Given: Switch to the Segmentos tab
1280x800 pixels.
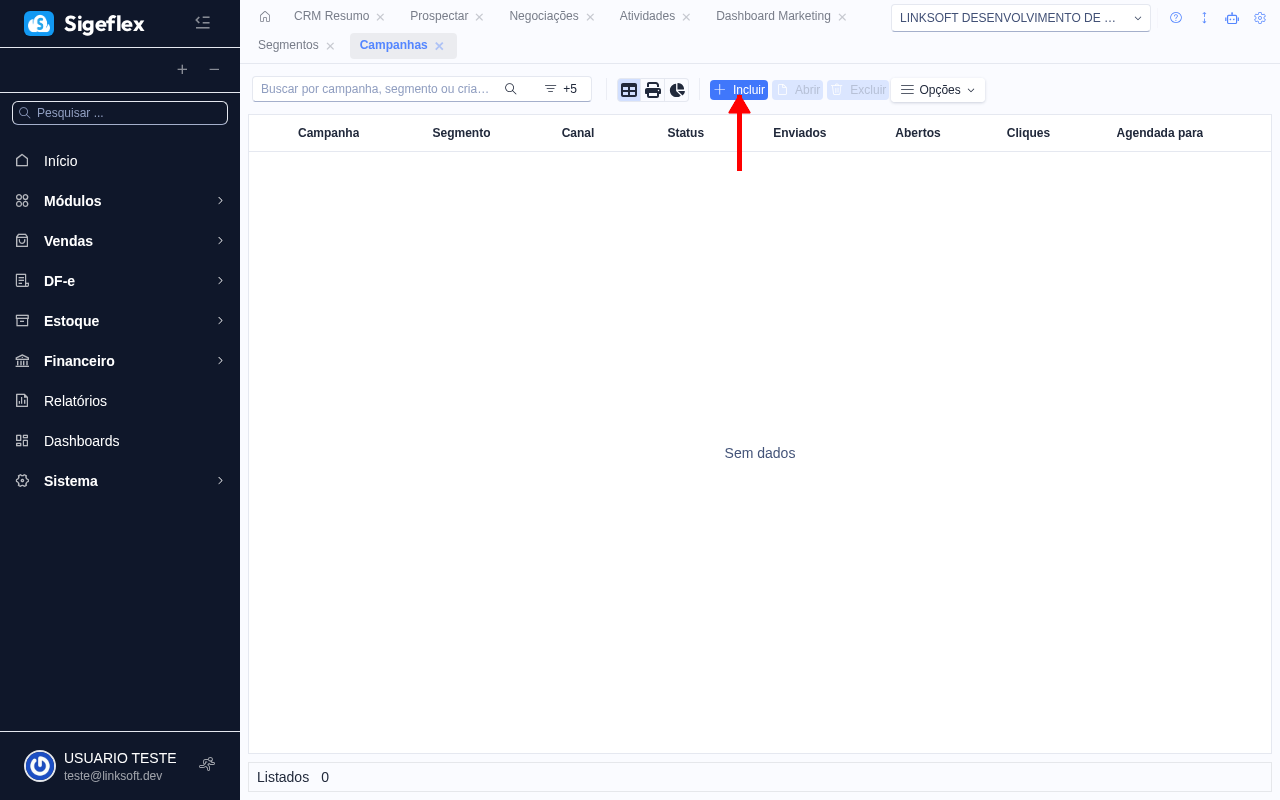Looking at the screenshot, I should point(288,45).
